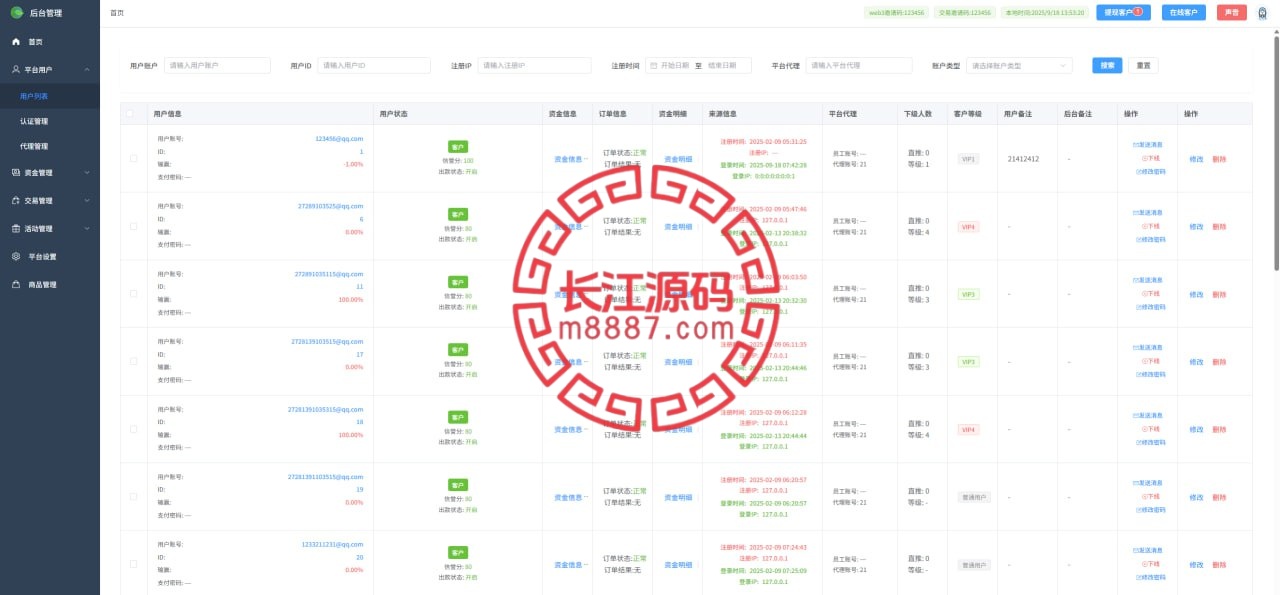Image resolution: width=1280 pixels, height=595 pixels.
Task: Check the row checkbox for user ID 17
Action: pos(134,361)
